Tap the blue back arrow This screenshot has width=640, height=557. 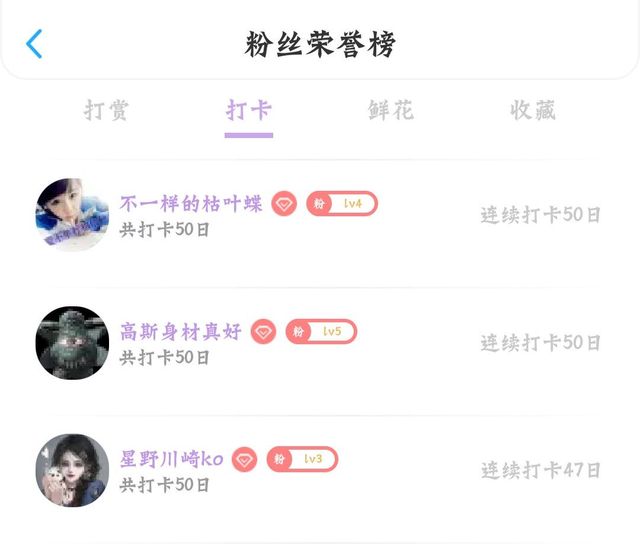34,44
